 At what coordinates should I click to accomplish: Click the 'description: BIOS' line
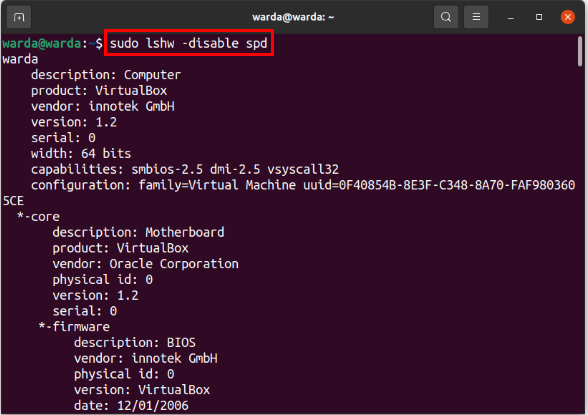coord(135,343)
